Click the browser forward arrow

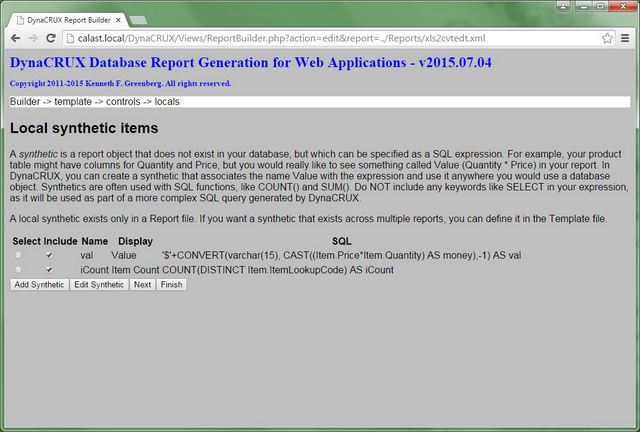[x=33, y=38]
